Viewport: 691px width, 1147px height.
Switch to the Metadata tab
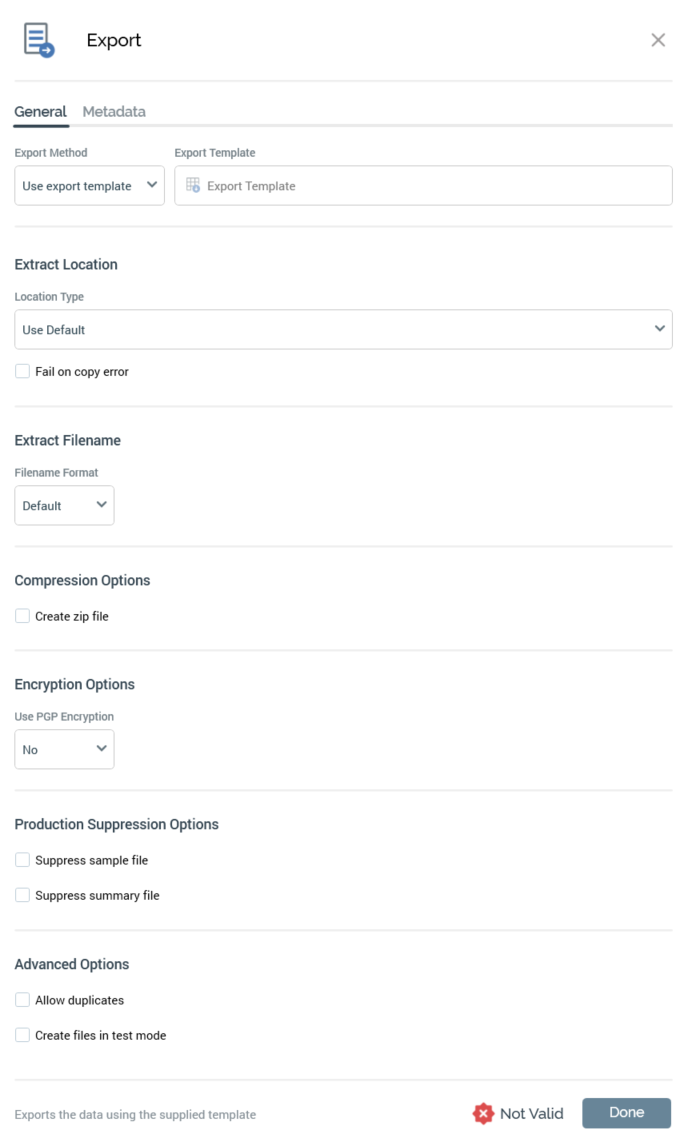click(x=114, y=112)
